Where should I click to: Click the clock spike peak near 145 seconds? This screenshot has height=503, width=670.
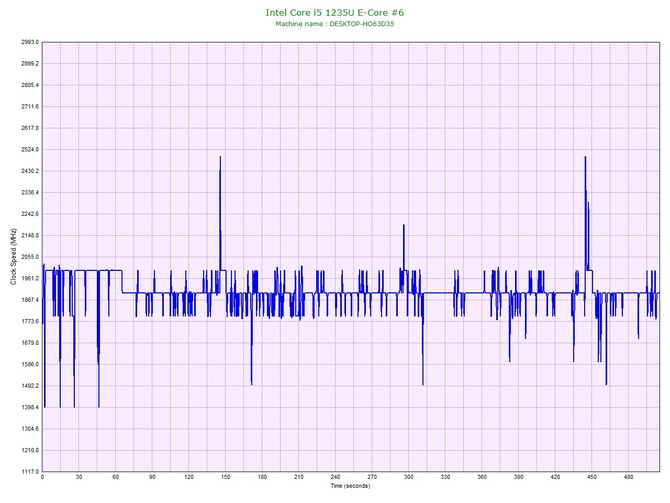click(x=220, y=157)
